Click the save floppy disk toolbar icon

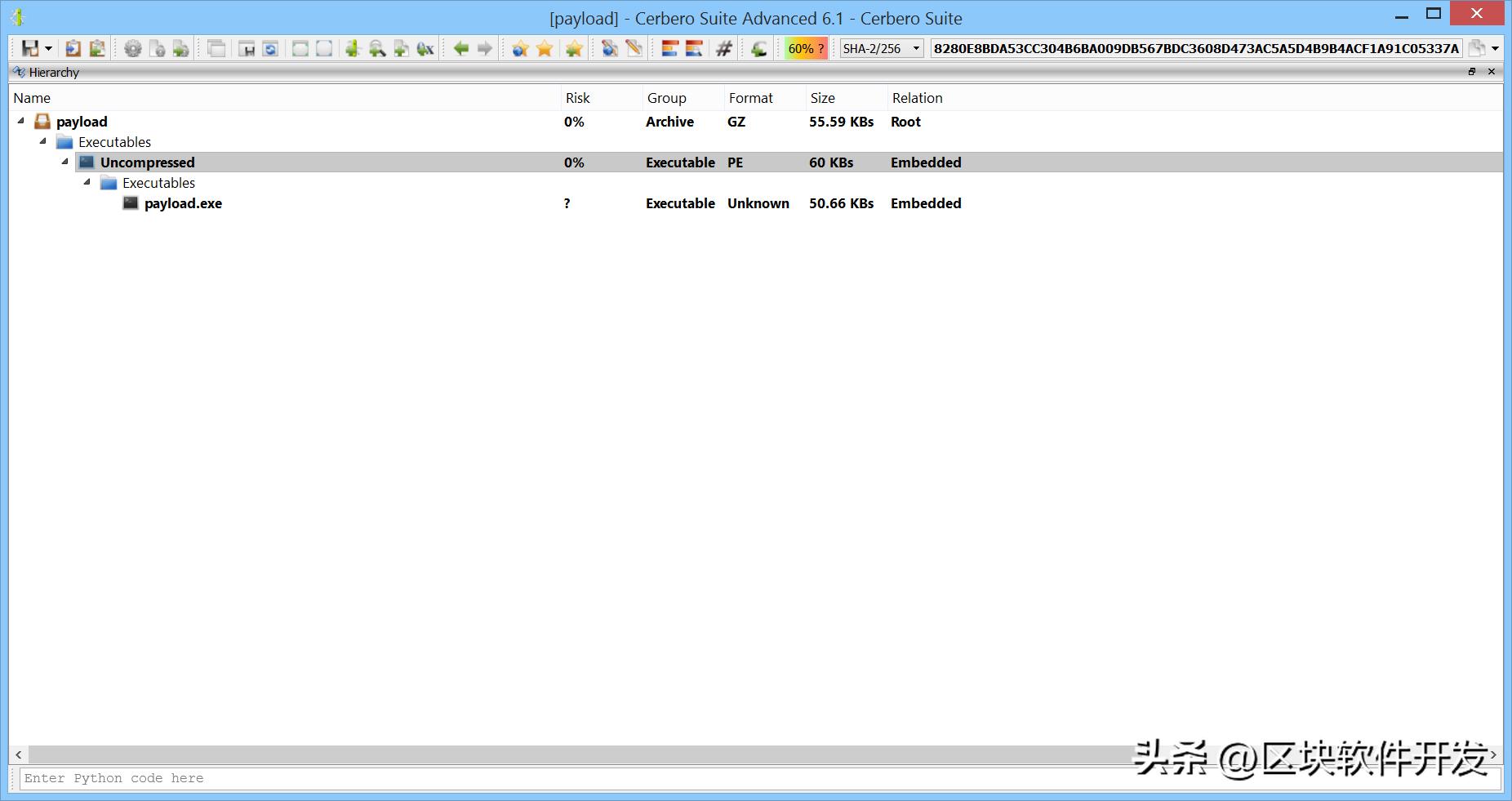point(30,49)
